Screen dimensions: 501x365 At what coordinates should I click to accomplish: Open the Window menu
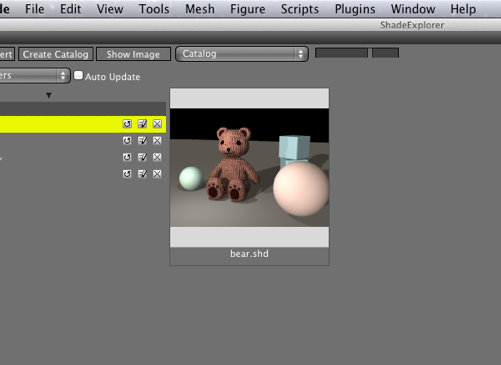(413, 9)
